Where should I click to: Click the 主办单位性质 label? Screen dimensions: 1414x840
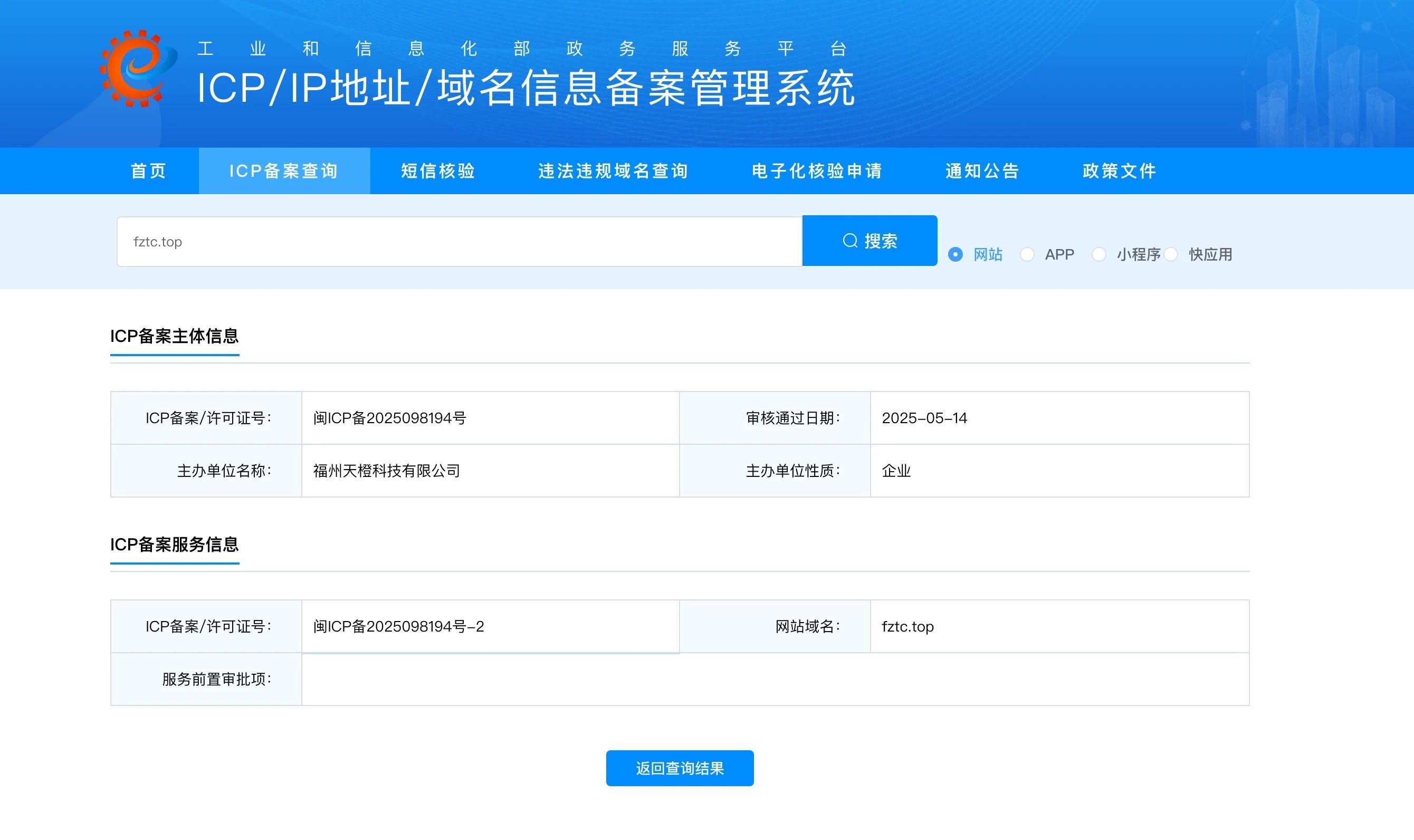click(792, 471)
